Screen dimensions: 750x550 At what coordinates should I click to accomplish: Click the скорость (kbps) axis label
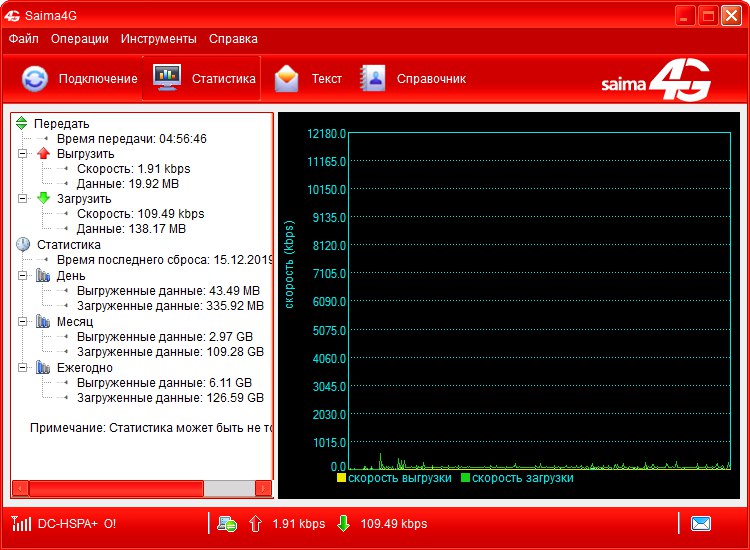pos(289,264)
